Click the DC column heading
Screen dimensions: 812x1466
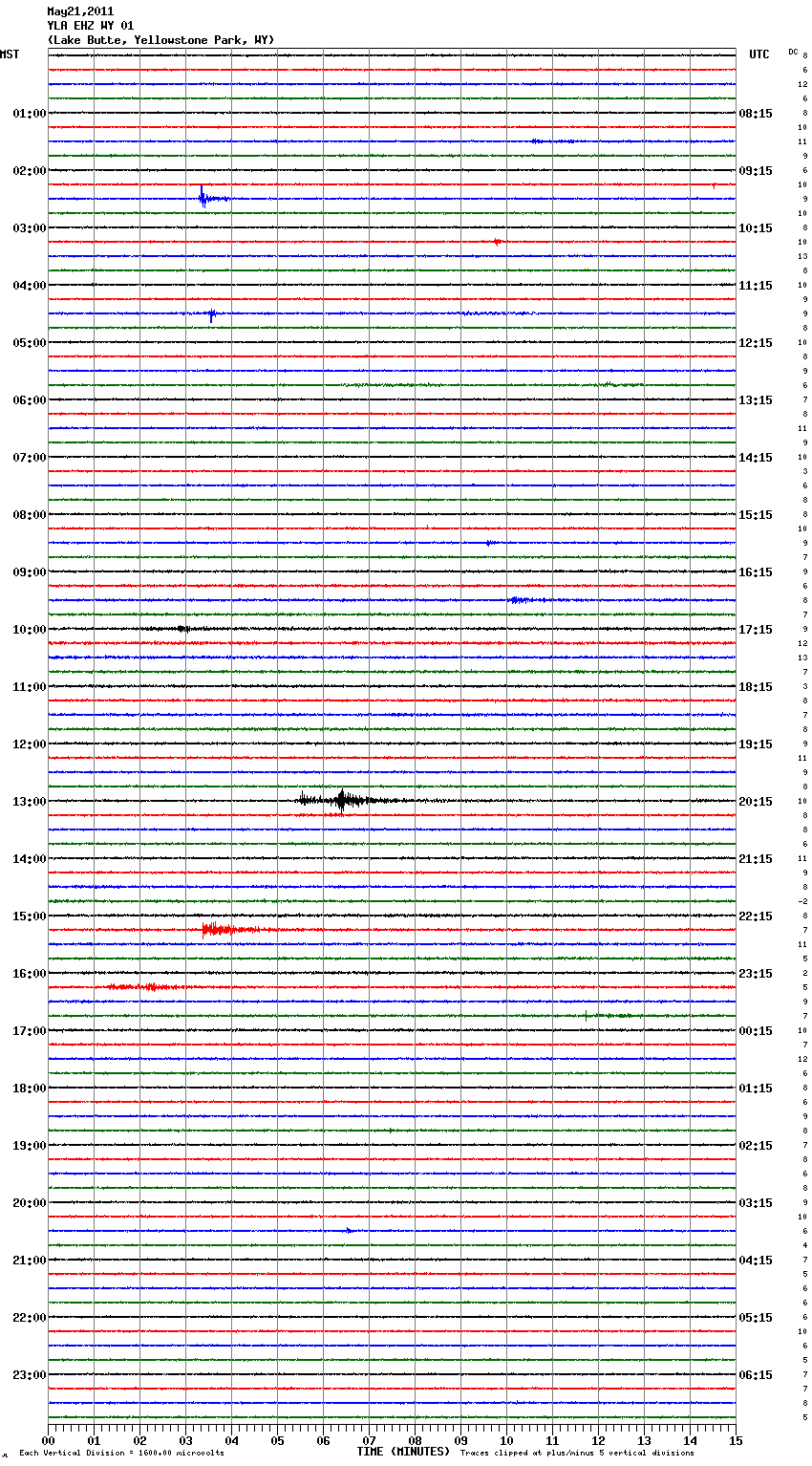[x=793, y=52]
